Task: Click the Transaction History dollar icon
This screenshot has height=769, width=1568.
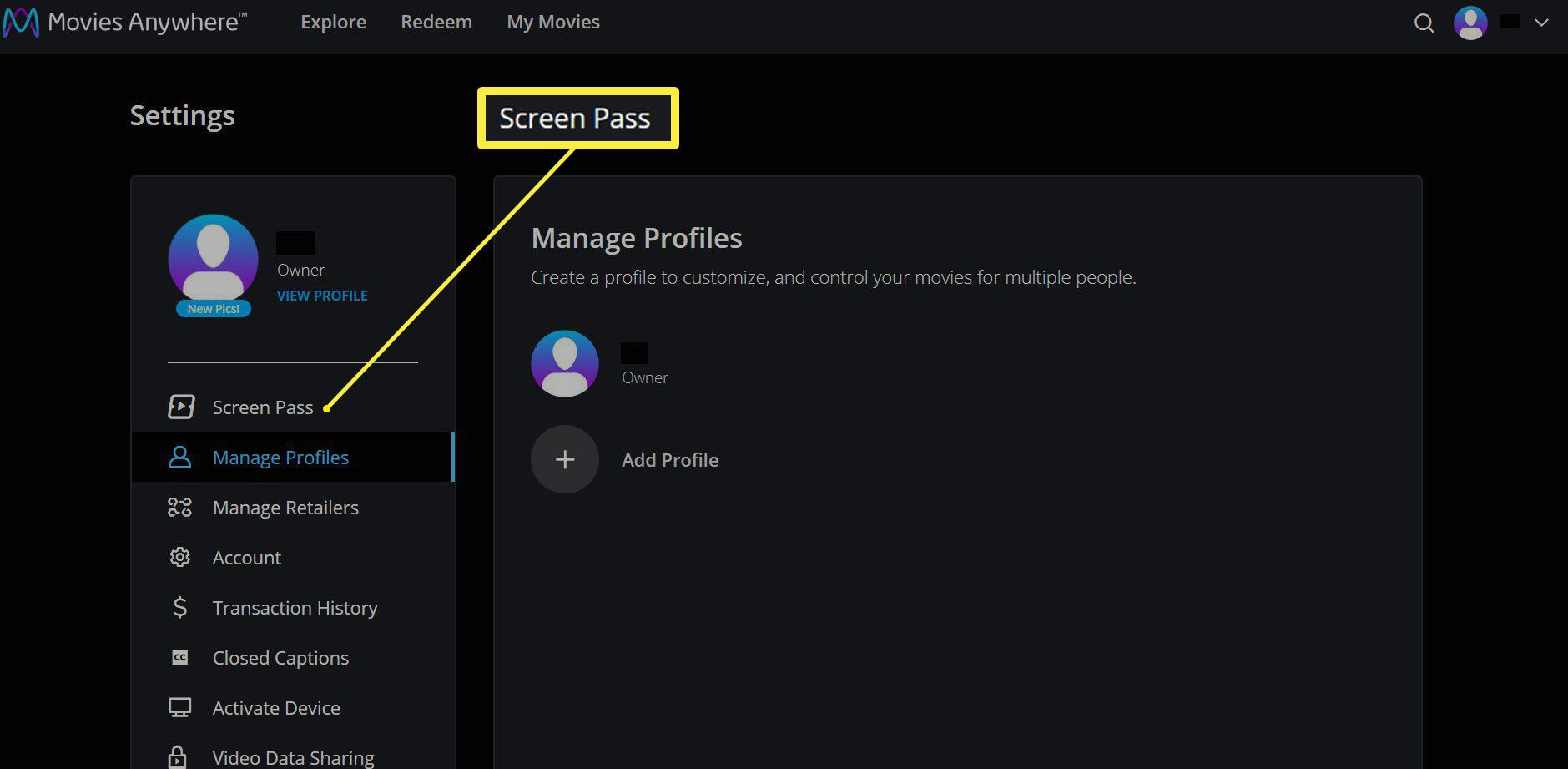Action: (179, 607)
